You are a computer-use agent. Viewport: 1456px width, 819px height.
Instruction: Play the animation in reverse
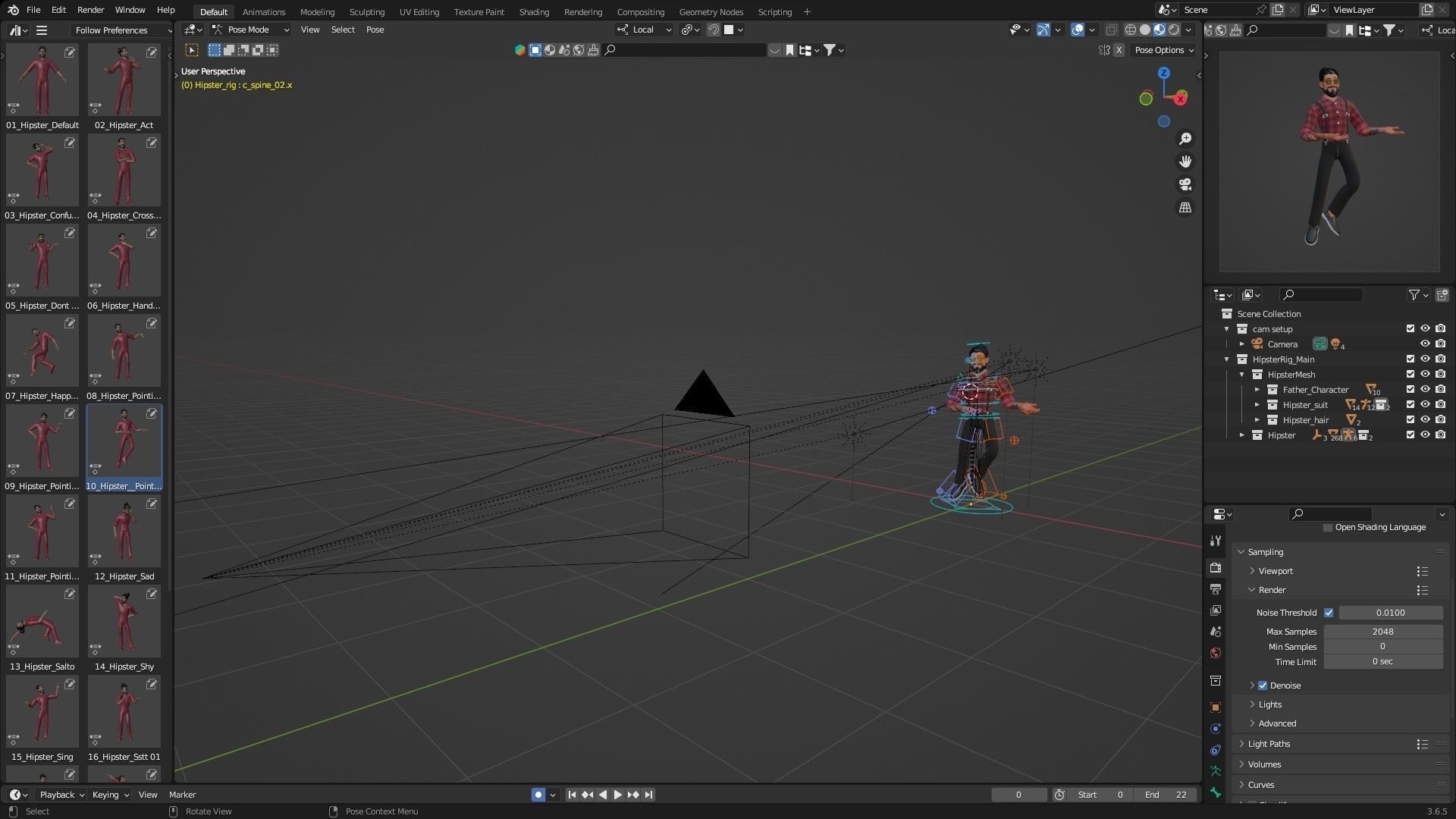click(603, 795)
